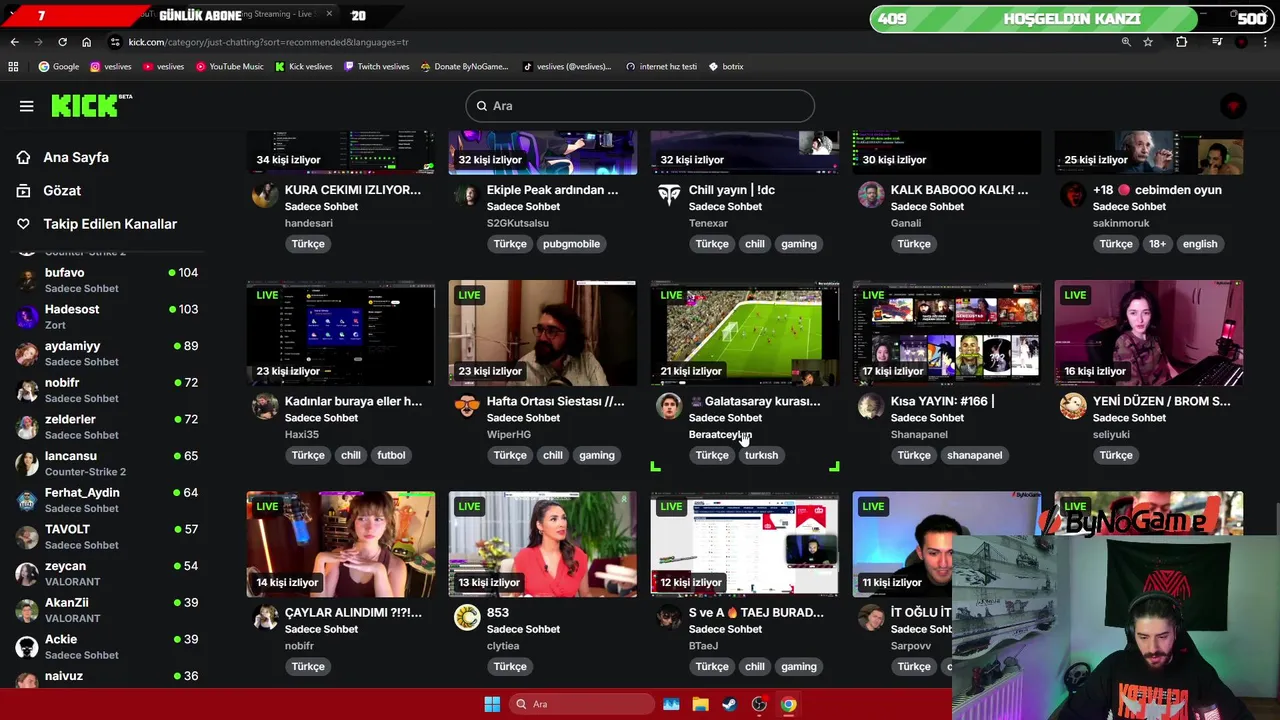Click the Windows taskbar Ara search box

[582, 704]
